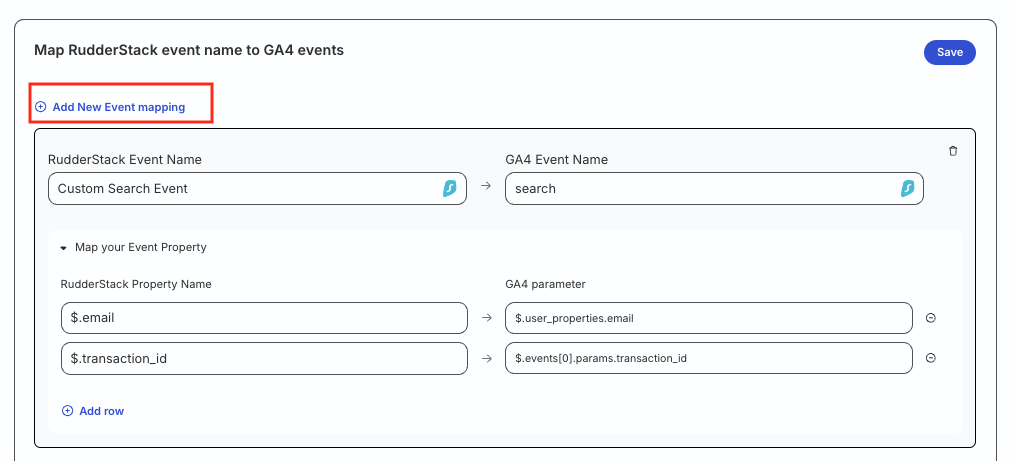Click the Surfshark icon in RudderStack Event Name field
1011x461 pixels.
click(x=450, y=188)
